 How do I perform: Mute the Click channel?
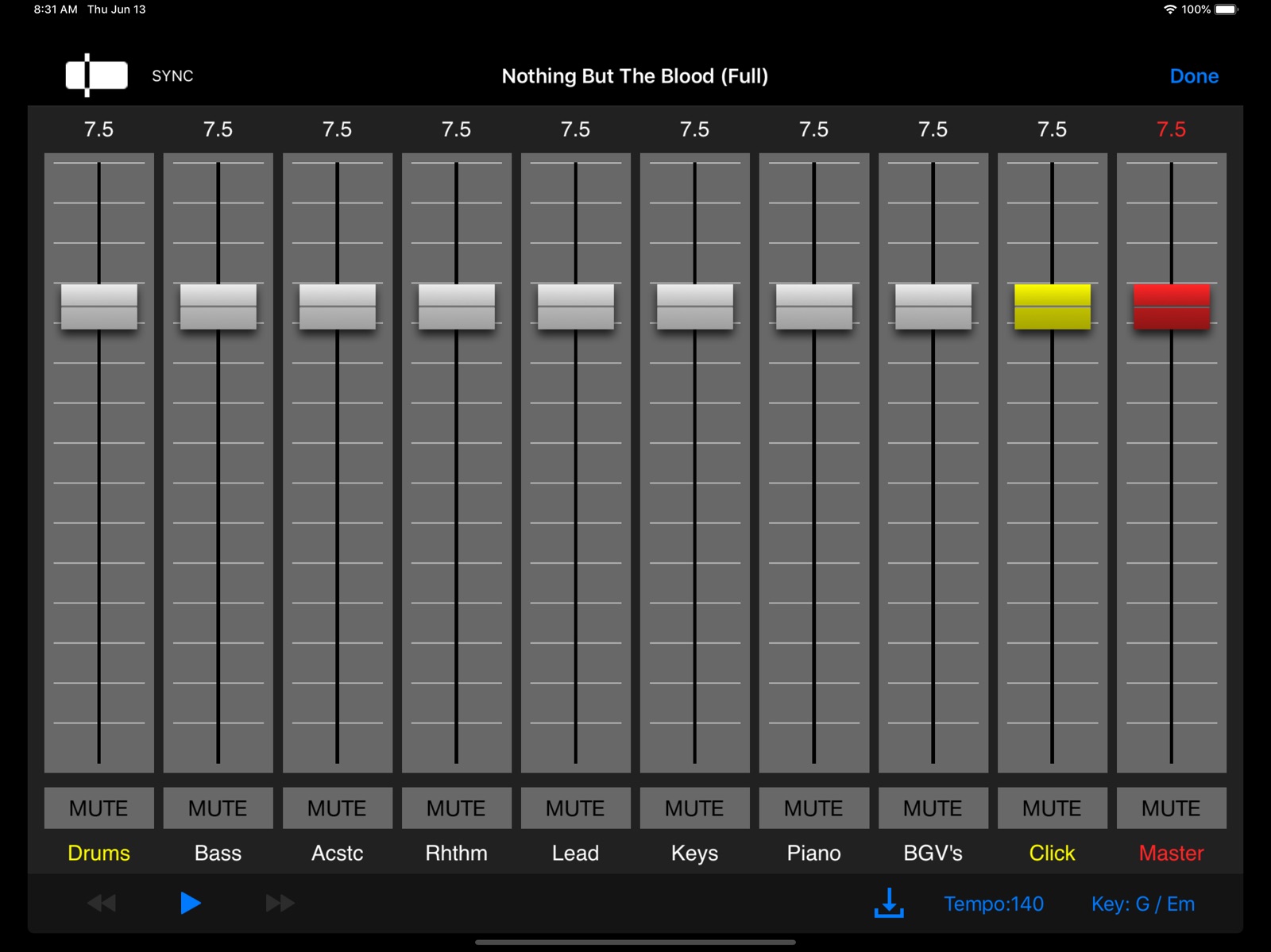coord(1053,808)
